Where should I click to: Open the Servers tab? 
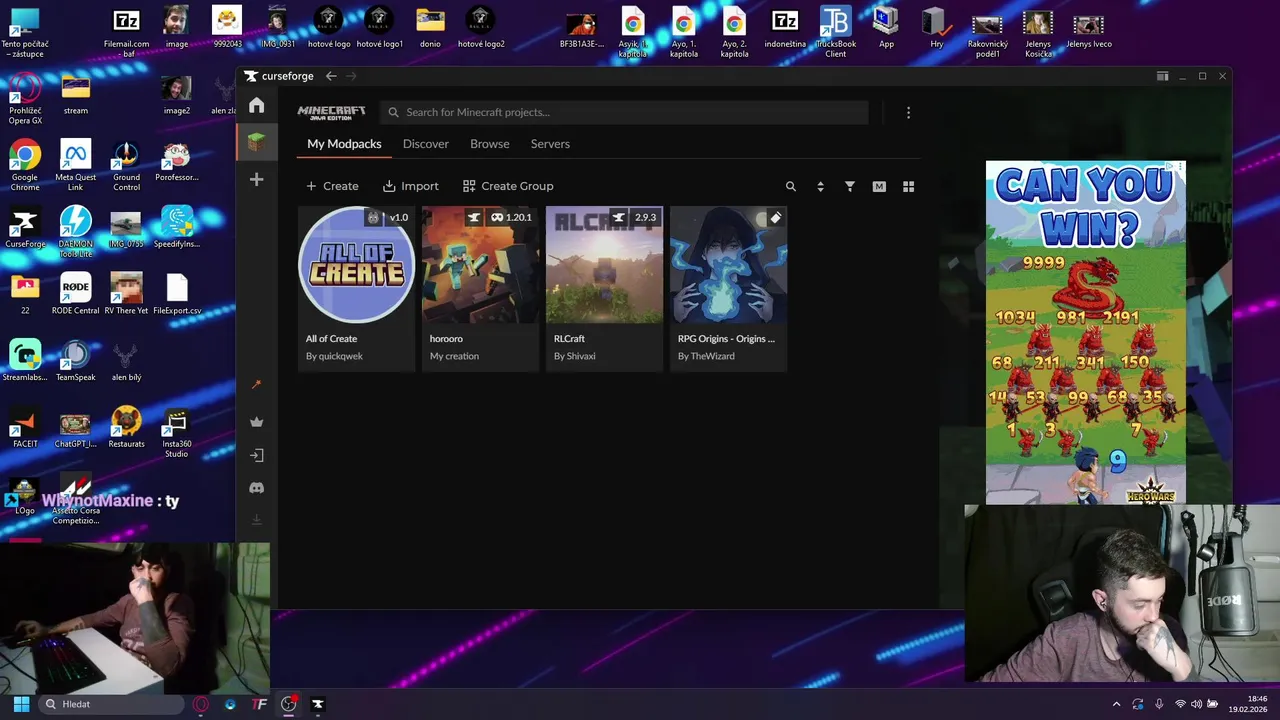550,144
